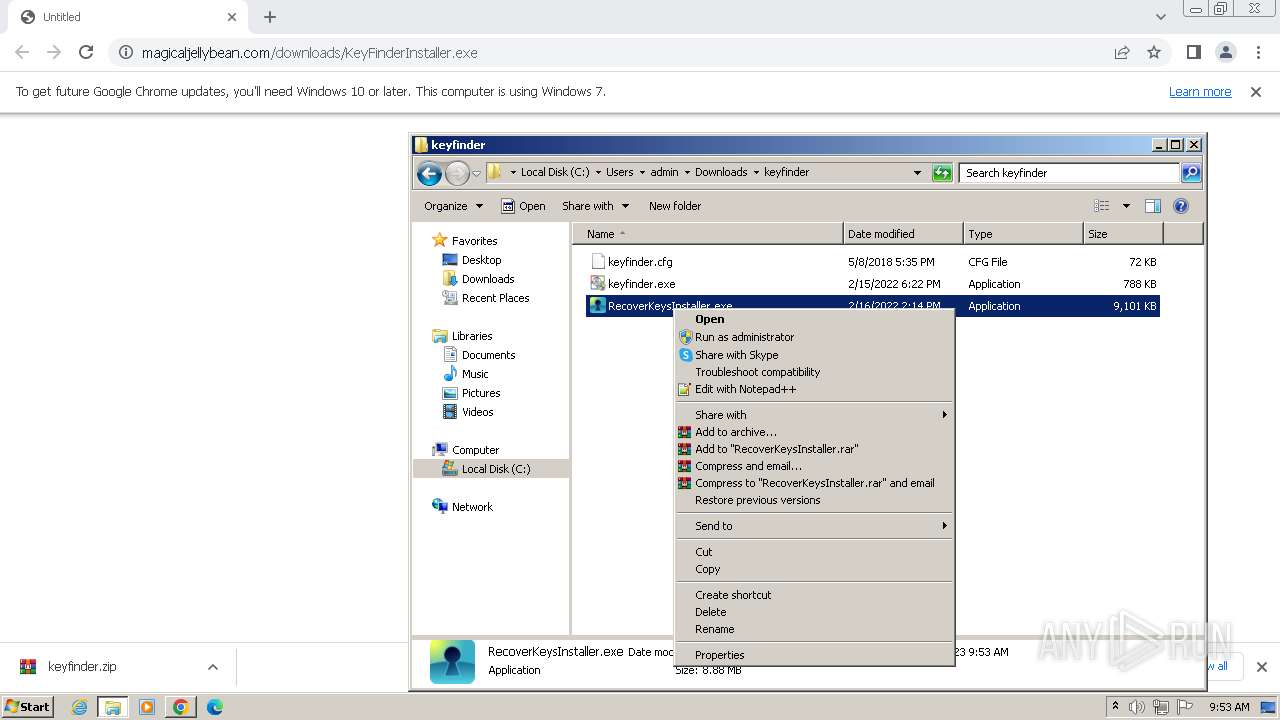
Task: Open a new Chrome tab with plus icon
Action: (270, 17)
